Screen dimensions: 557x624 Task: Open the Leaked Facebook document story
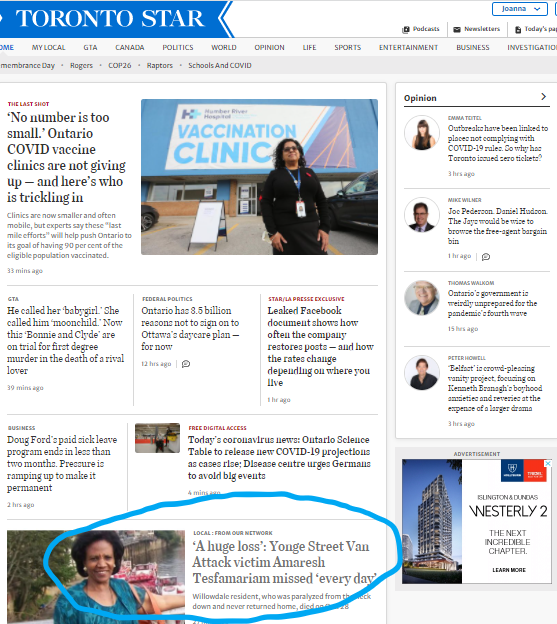coord(321,346)
